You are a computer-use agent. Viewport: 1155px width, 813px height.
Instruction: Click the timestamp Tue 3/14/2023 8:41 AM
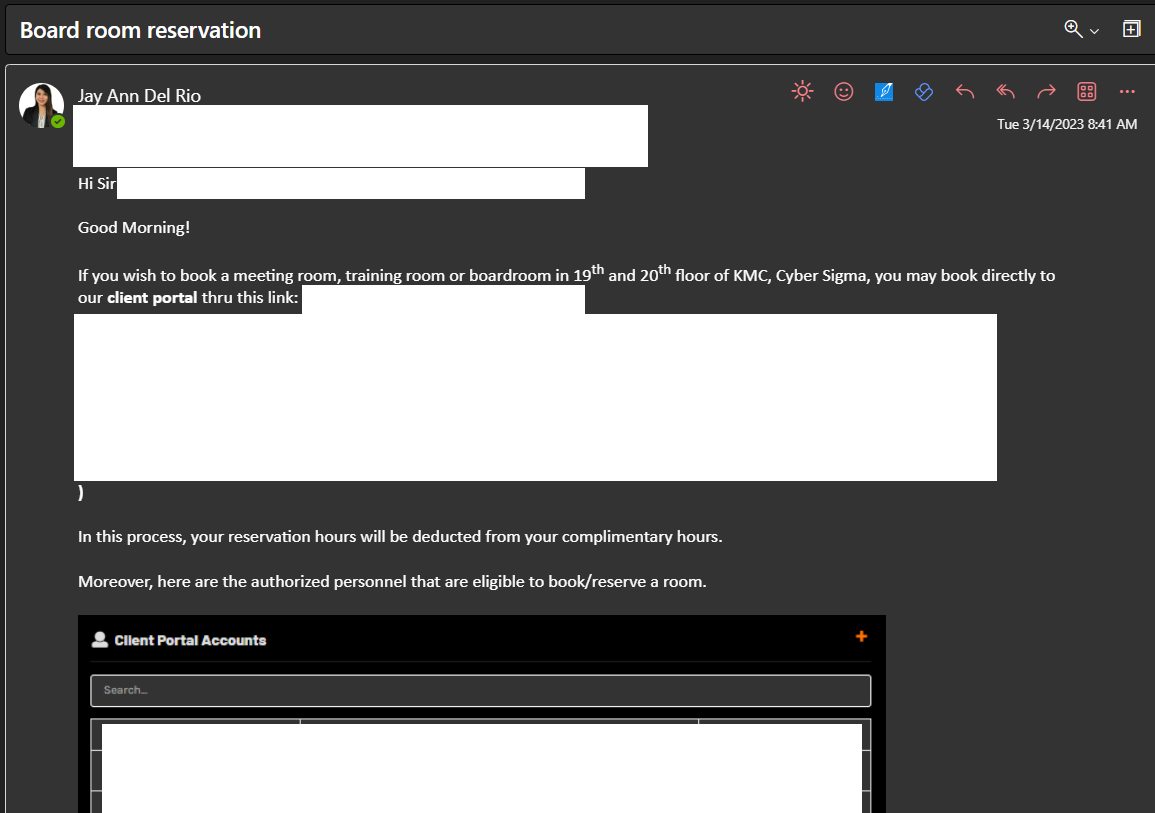[x=1067, y=124]
